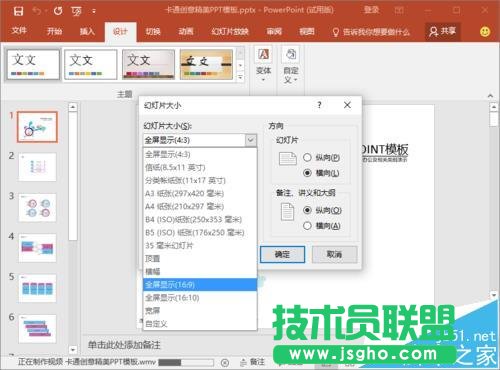This screenshot has height=370, width=500.
Task: Switch to 审阅 Review tab
Action: click(274, 32)
